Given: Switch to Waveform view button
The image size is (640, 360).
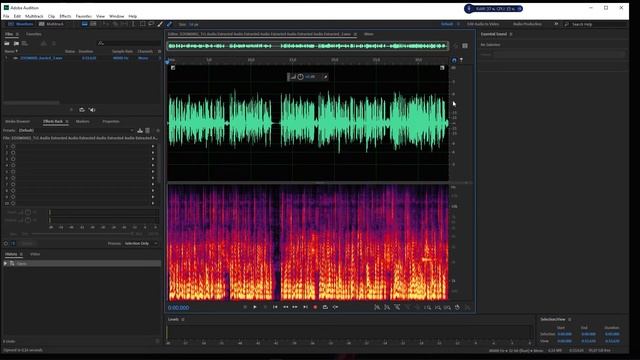Looking at the screenshot, I should [20, 24].
